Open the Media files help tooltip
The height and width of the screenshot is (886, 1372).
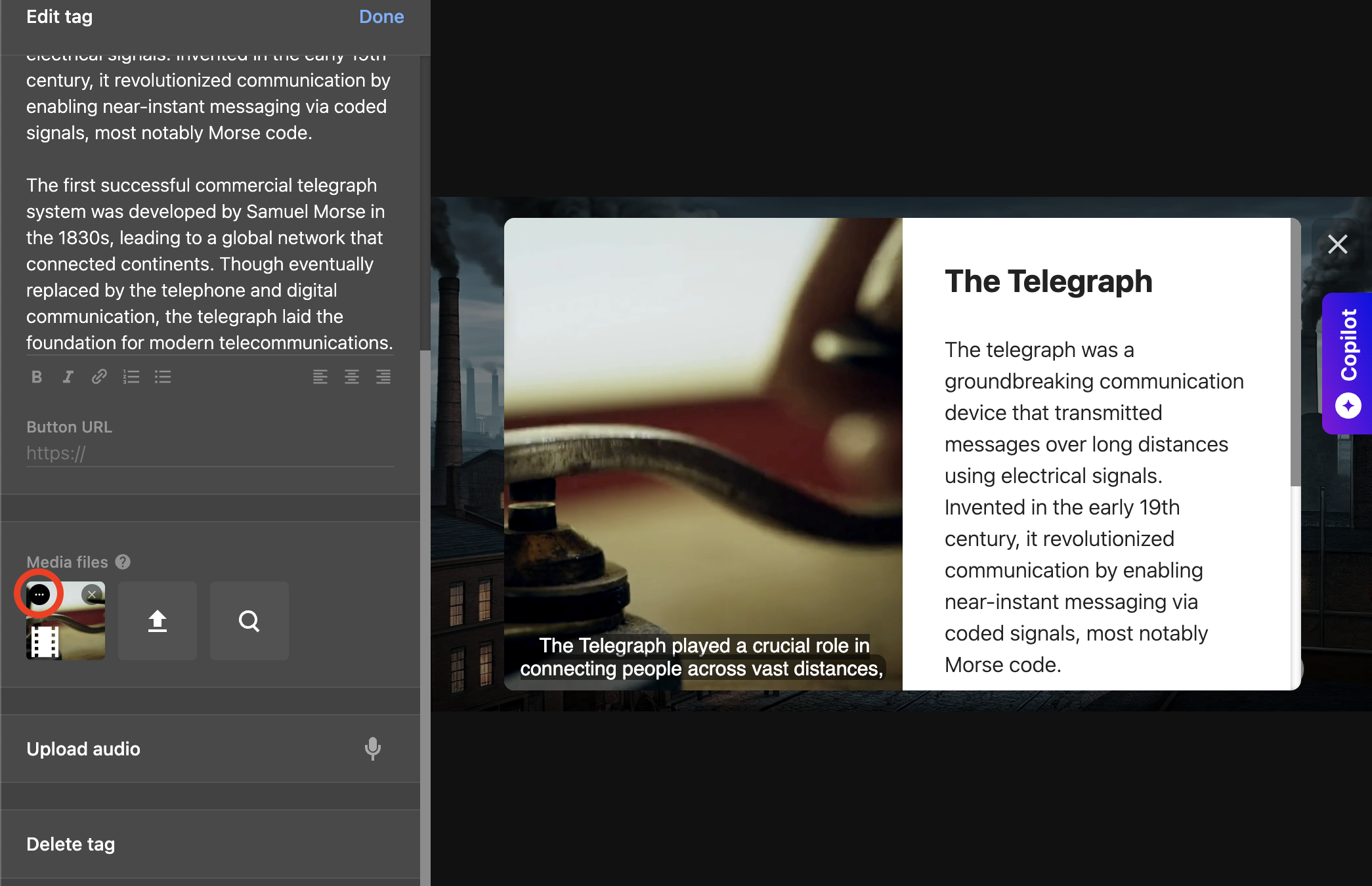123,562
